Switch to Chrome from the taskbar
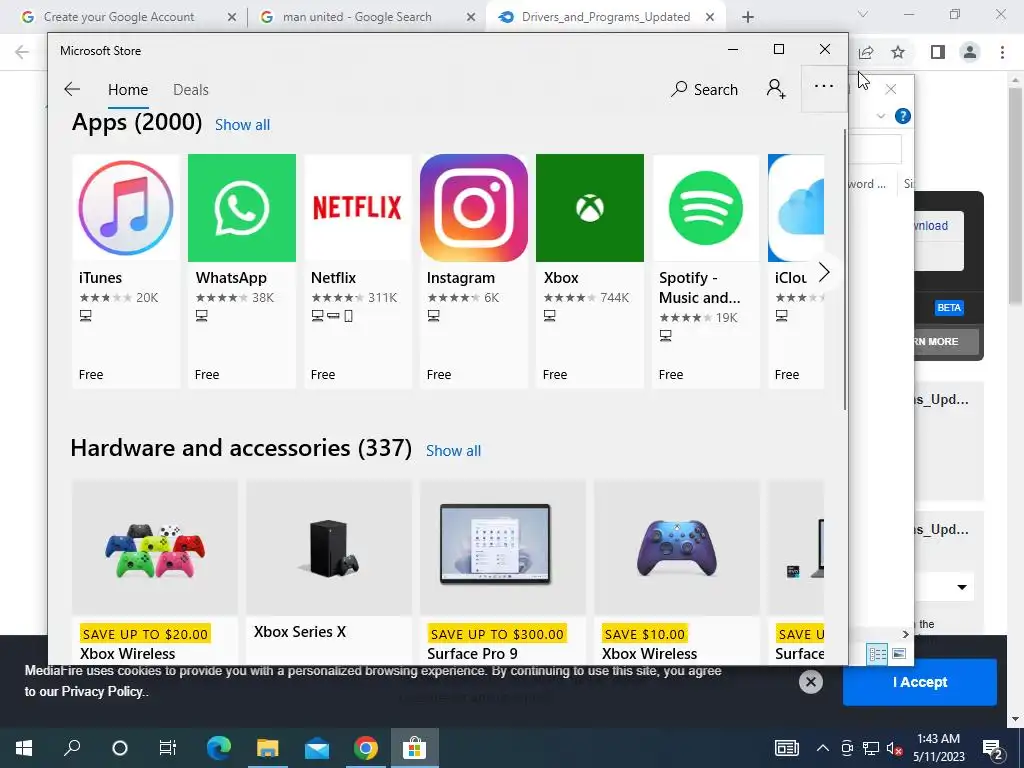This screenshot has height=768, width=1024. click(366, 748)
